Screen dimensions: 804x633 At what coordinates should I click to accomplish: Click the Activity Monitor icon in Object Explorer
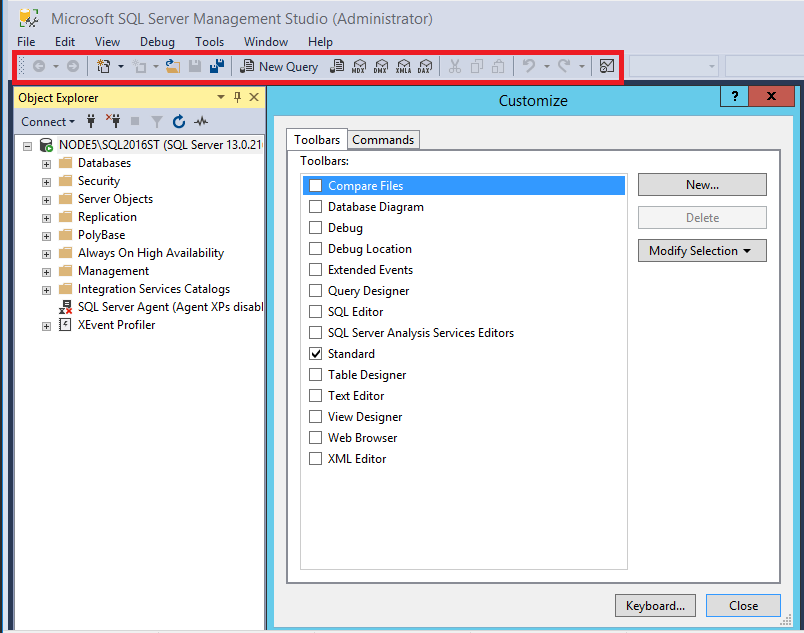[199, 121]
